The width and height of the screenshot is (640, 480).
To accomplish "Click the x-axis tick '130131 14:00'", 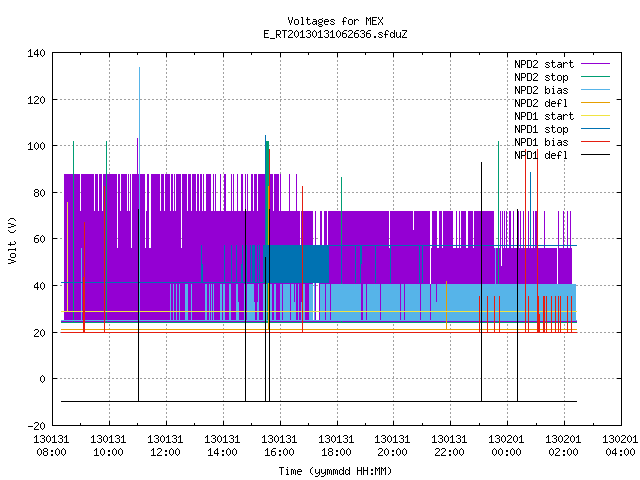I will pyautogui.click(x=222, y=446).
